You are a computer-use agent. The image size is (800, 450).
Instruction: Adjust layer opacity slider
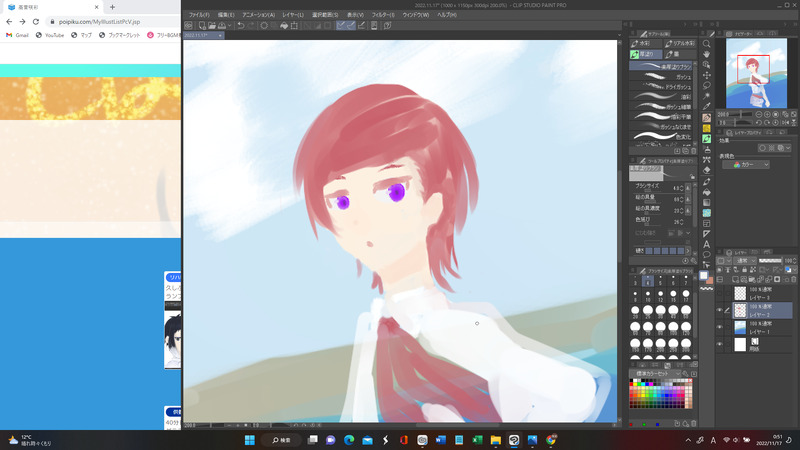click(770, 261)
